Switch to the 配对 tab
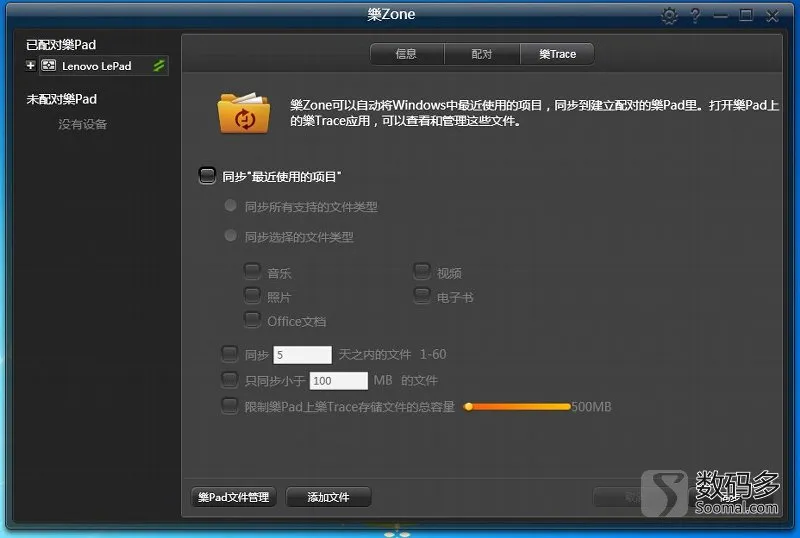This screenshot has height=538, width=800. 482,54
